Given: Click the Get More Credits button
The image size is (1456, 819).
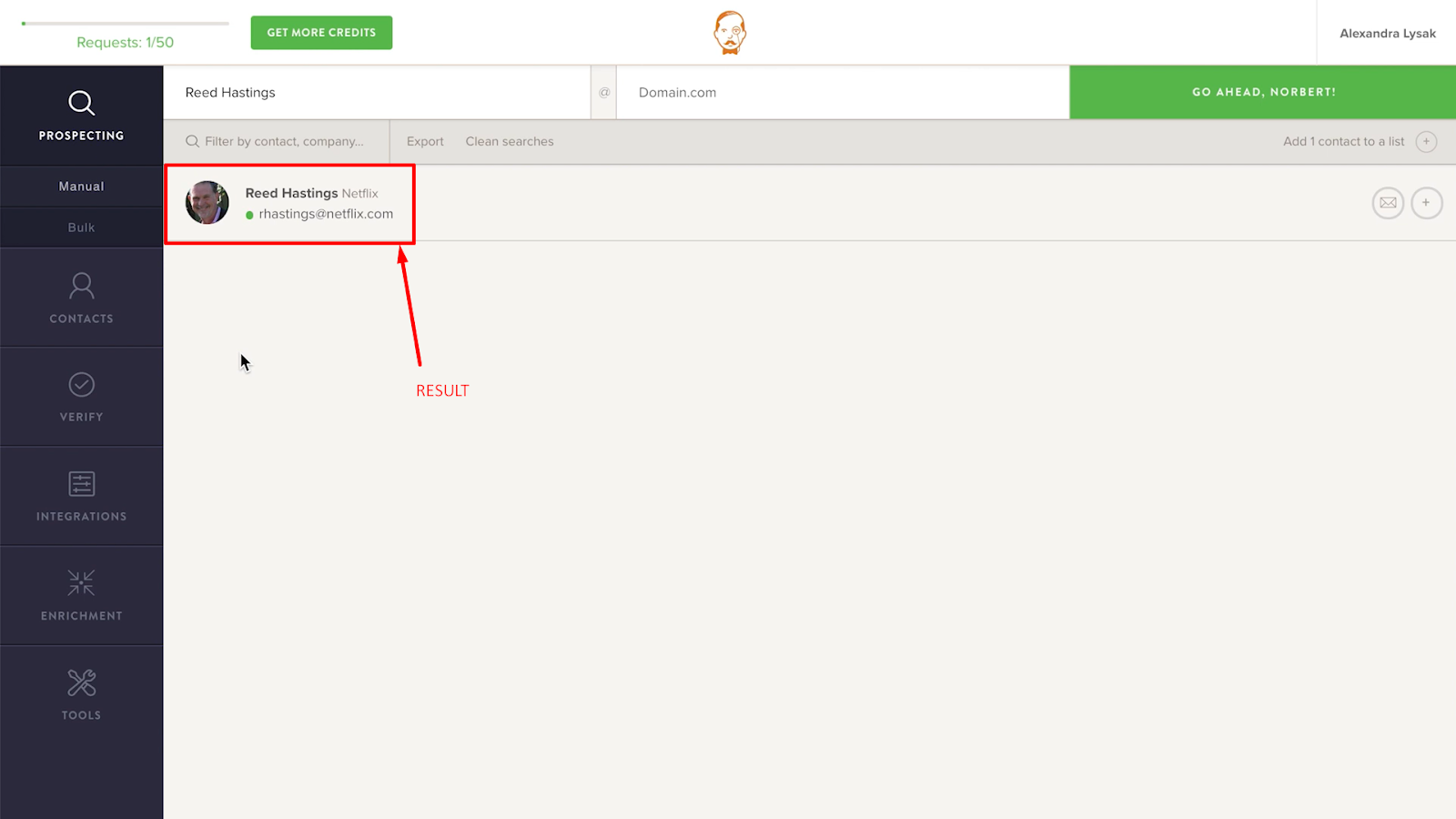Looking at the screenshot, I should pyautogui.click(x=321, y=33).
